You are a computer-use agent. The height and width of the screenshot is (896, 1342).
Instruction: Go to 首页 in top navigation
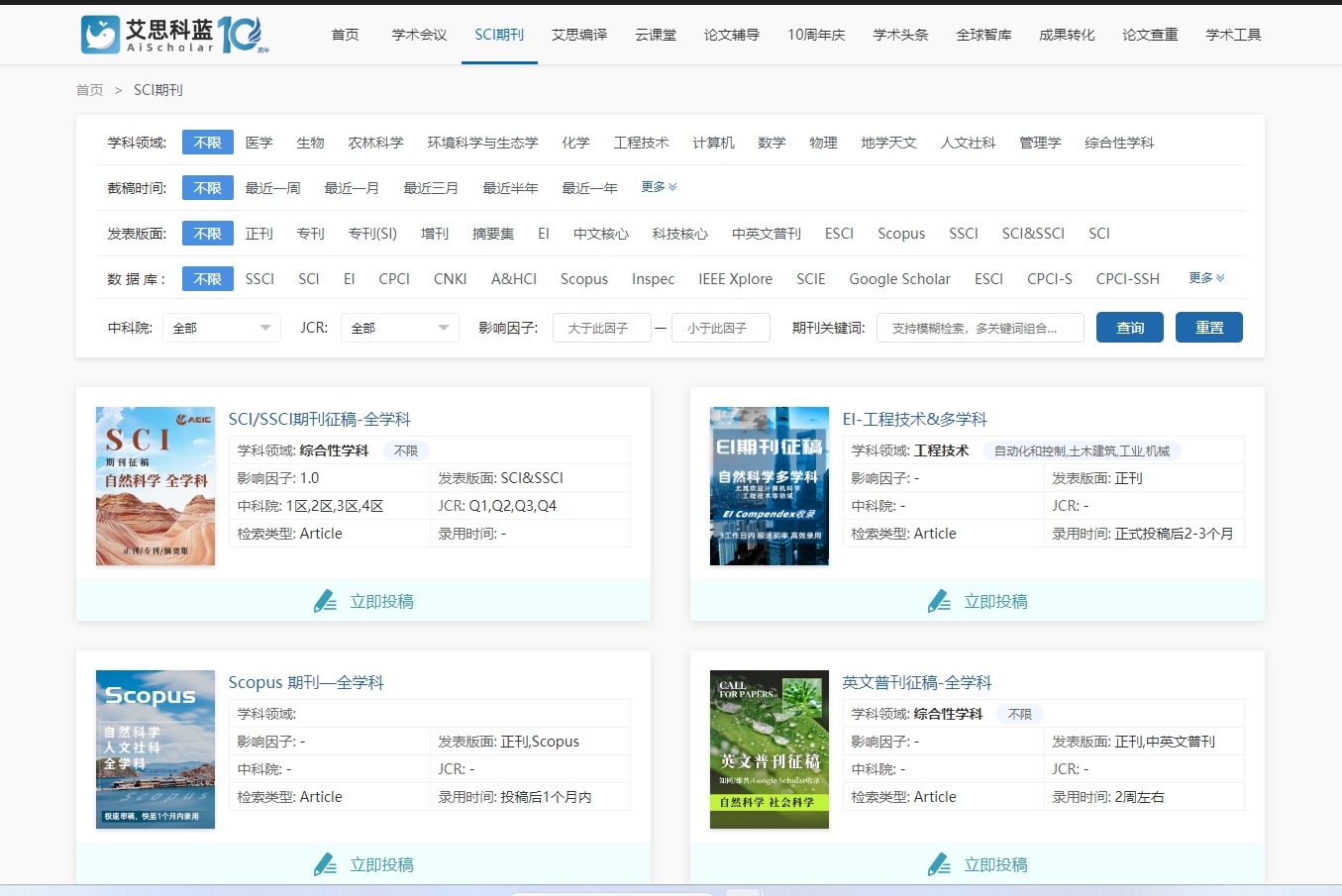tap(346, 35)
